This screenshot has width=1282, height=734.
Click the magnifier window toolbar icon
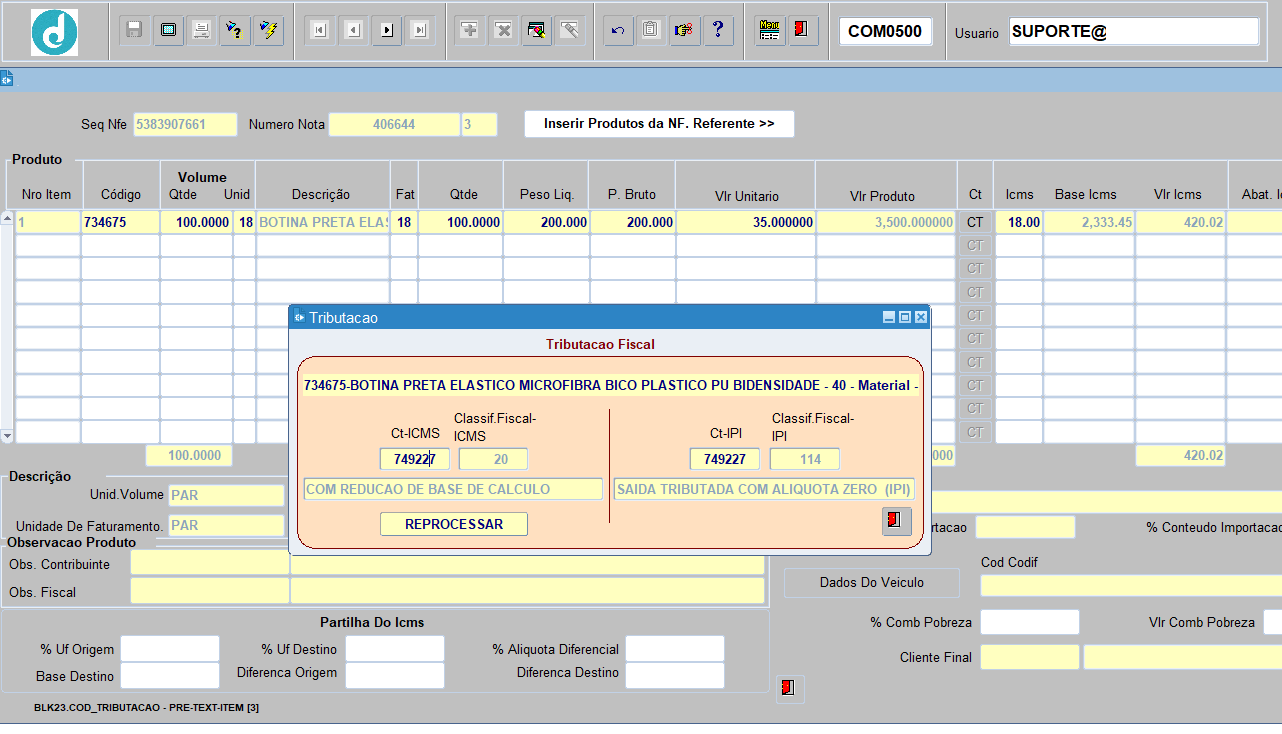tap(536, 30)
